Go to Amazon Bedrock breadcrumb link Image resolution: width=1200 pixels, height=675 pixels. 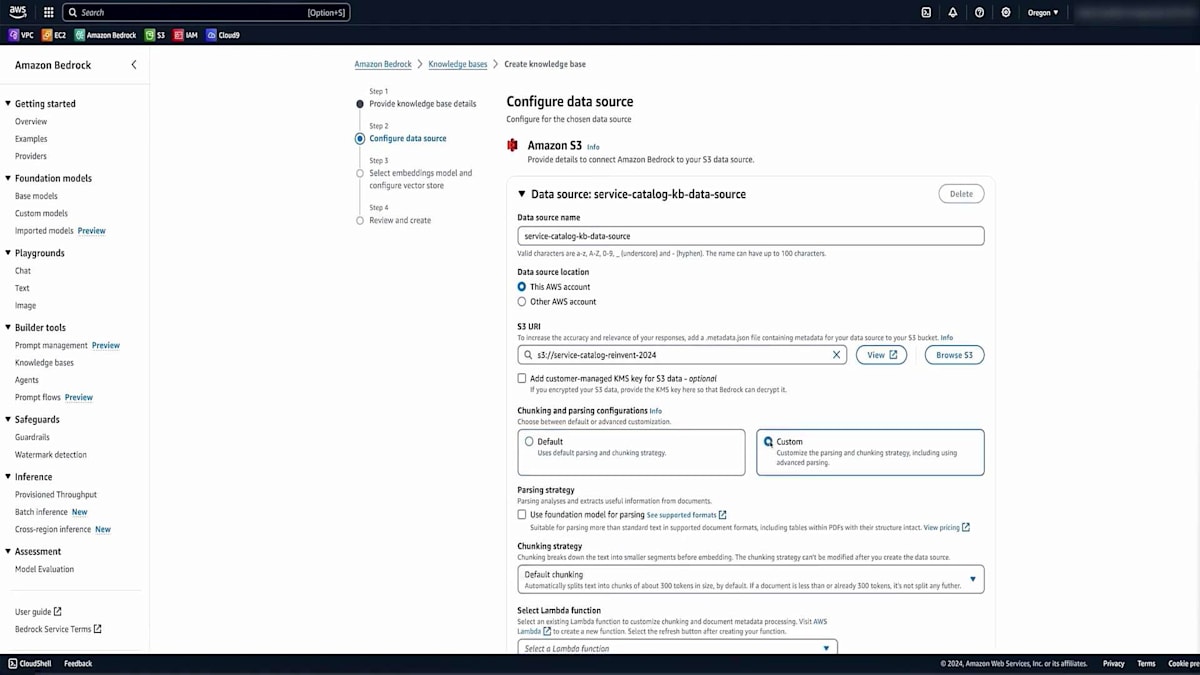(x=383, y=64)
